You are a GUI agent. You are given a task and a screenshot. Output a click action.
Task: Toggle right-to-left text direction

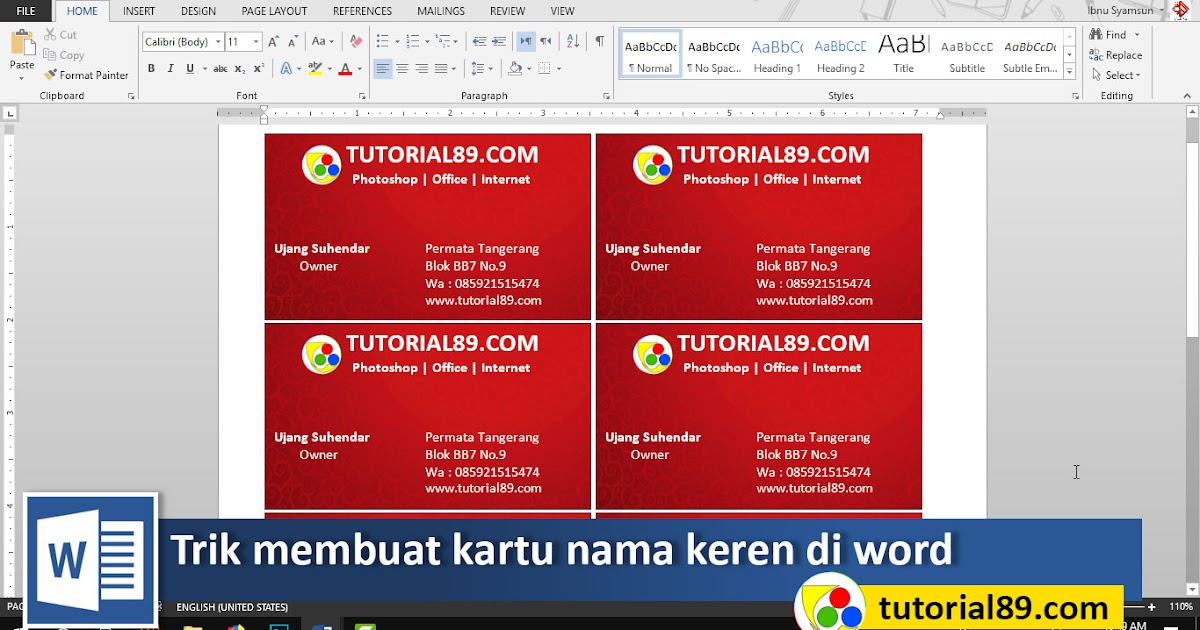(545, 42)
